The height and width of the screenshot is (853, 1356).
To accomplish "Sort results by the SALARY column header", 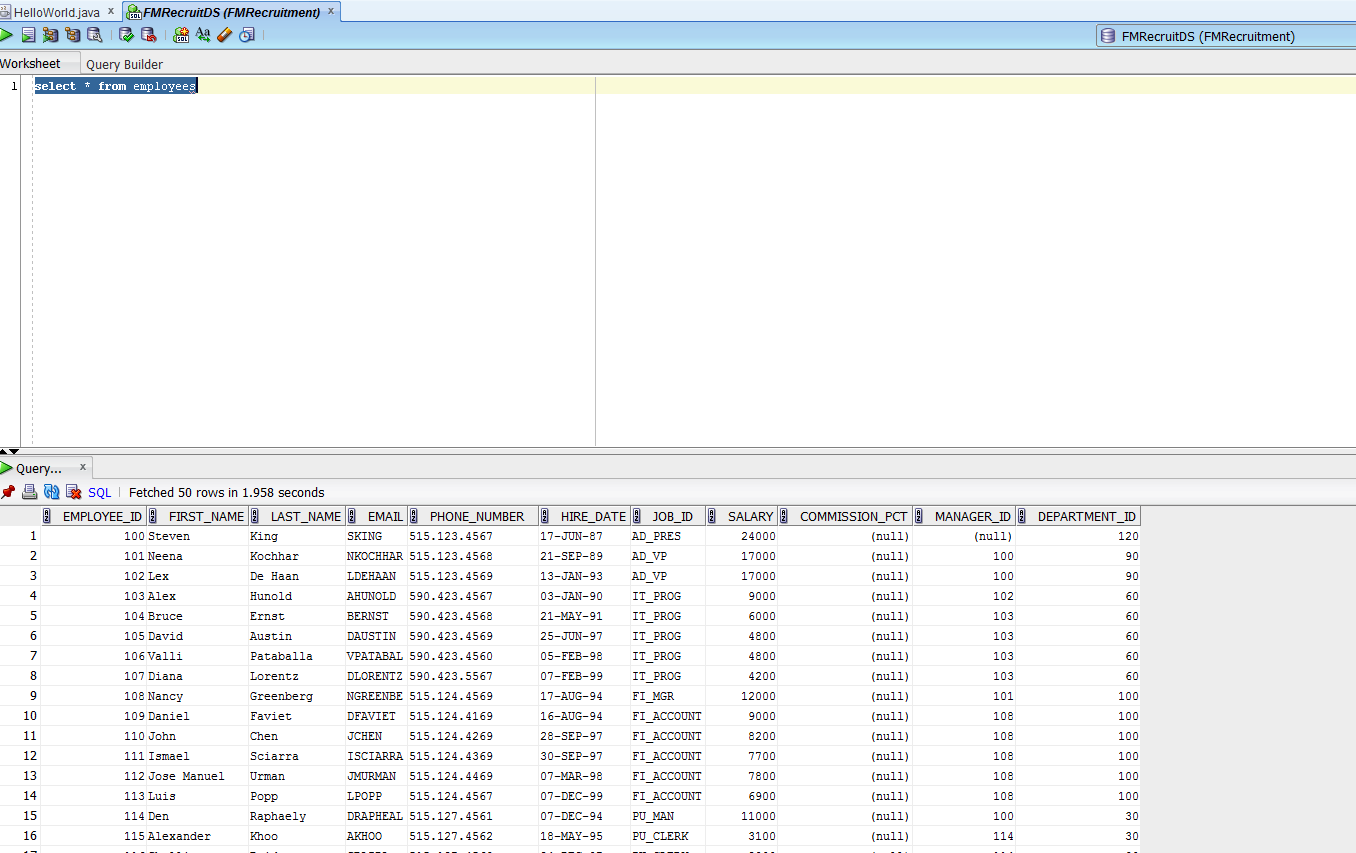I will tap(750, 515).
